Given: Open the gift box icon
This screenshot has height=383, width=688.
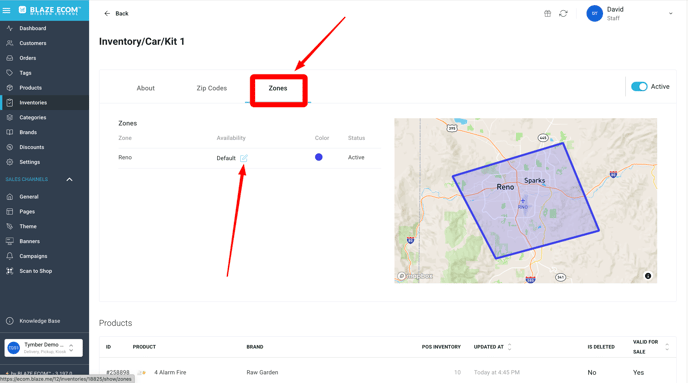Looking at the screenshot, I should (548, 14).
